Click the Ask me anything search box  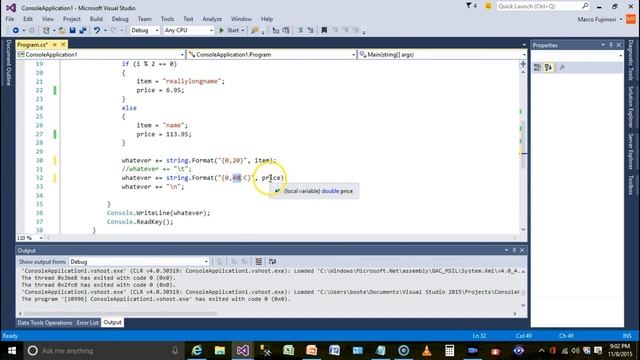(102, 351)
